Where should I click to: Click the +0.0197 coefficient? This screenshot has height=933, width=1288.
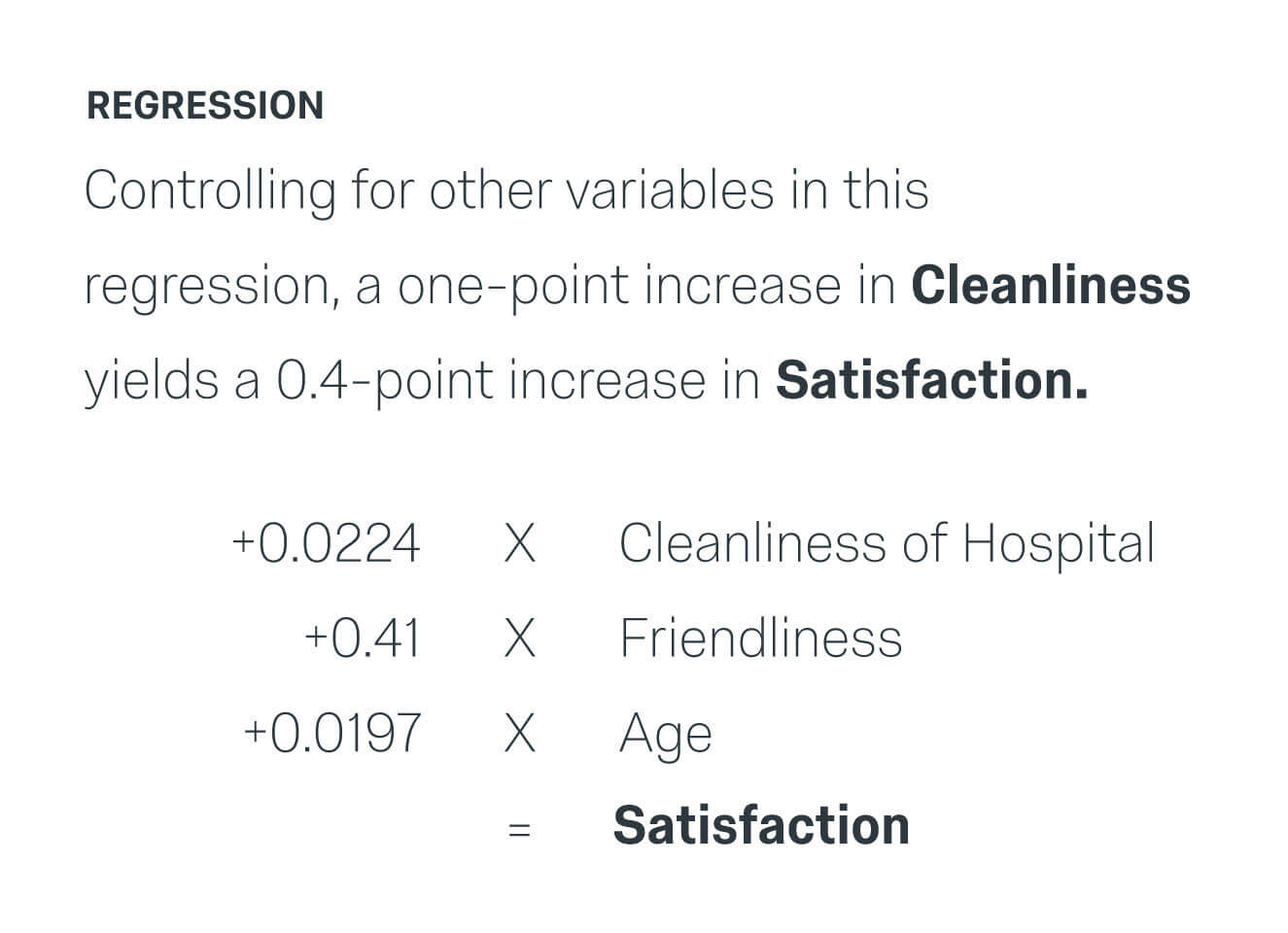331,732
